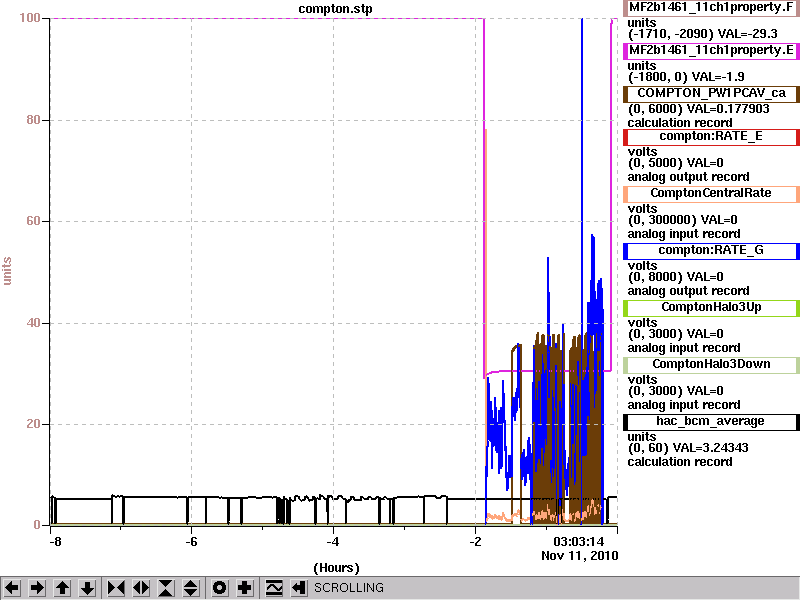This screenshot has height=600, width=800.
Task: Pan the plot right with right arrow
Action: [37, 588]
